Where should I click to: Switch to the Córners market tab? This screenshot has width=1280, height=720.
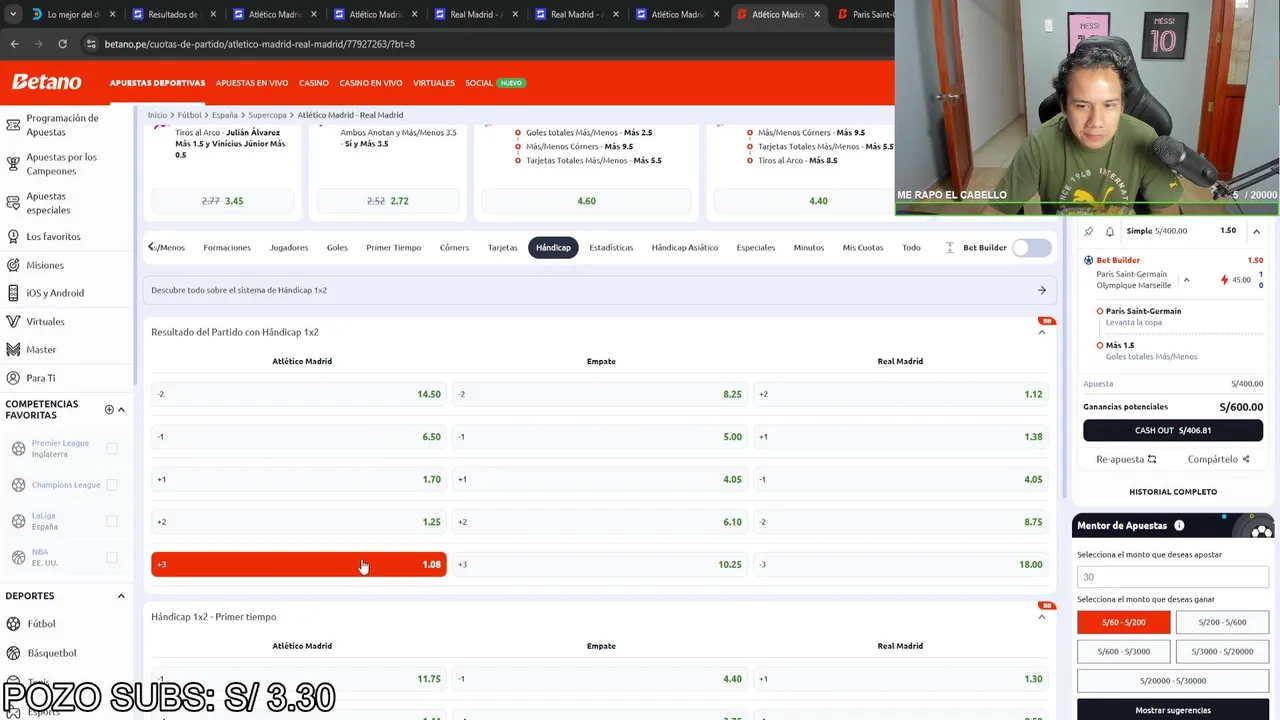tap(454, 248)
